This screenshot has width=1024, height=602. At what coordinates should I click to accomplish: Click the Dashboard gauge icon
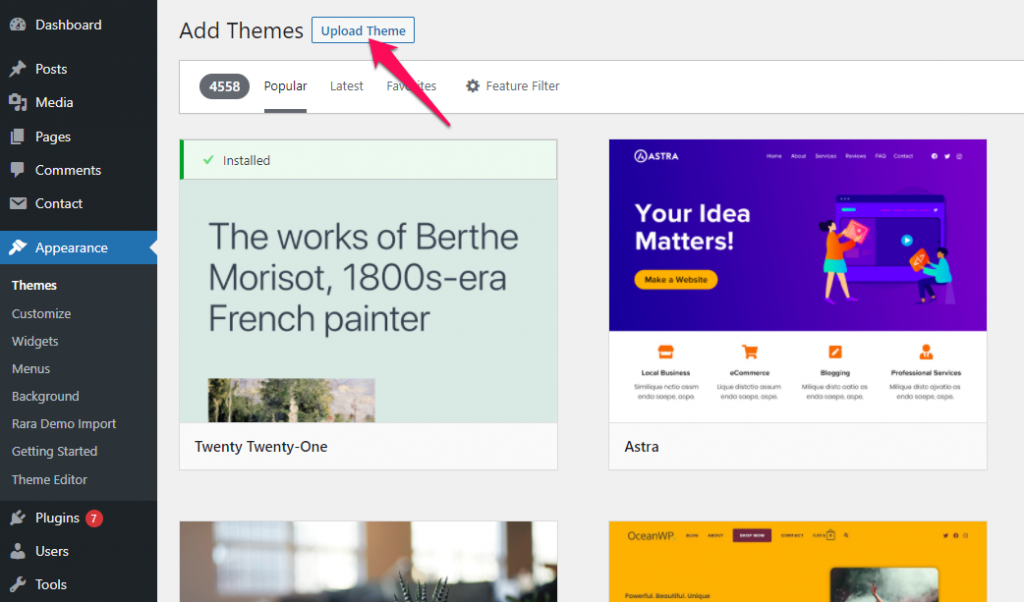(x=18, y=25)
